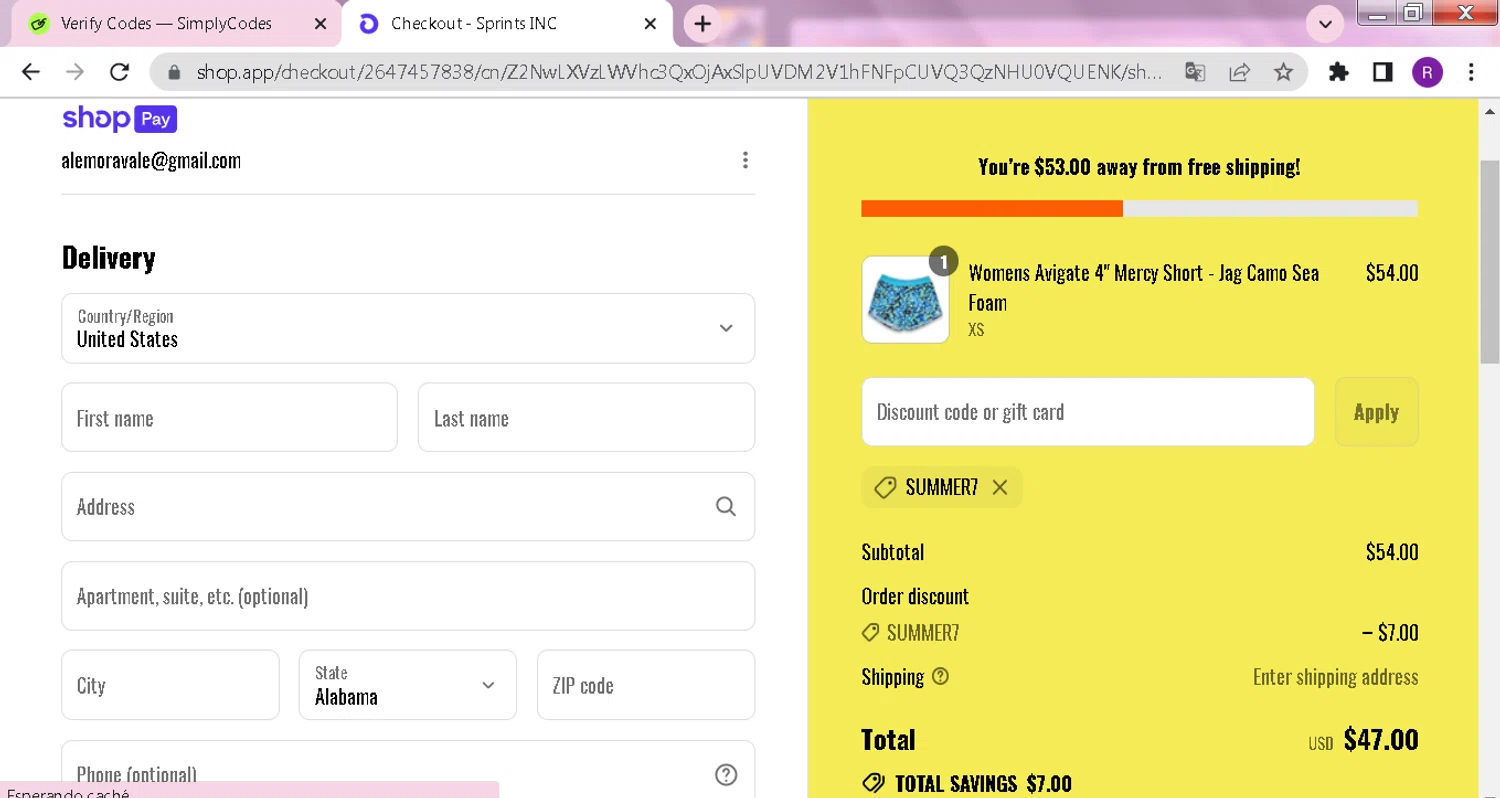The image size is (1500, 798).
Task: Click the alemoravale@gmail.com email text
Action: [x=151, y=160]
